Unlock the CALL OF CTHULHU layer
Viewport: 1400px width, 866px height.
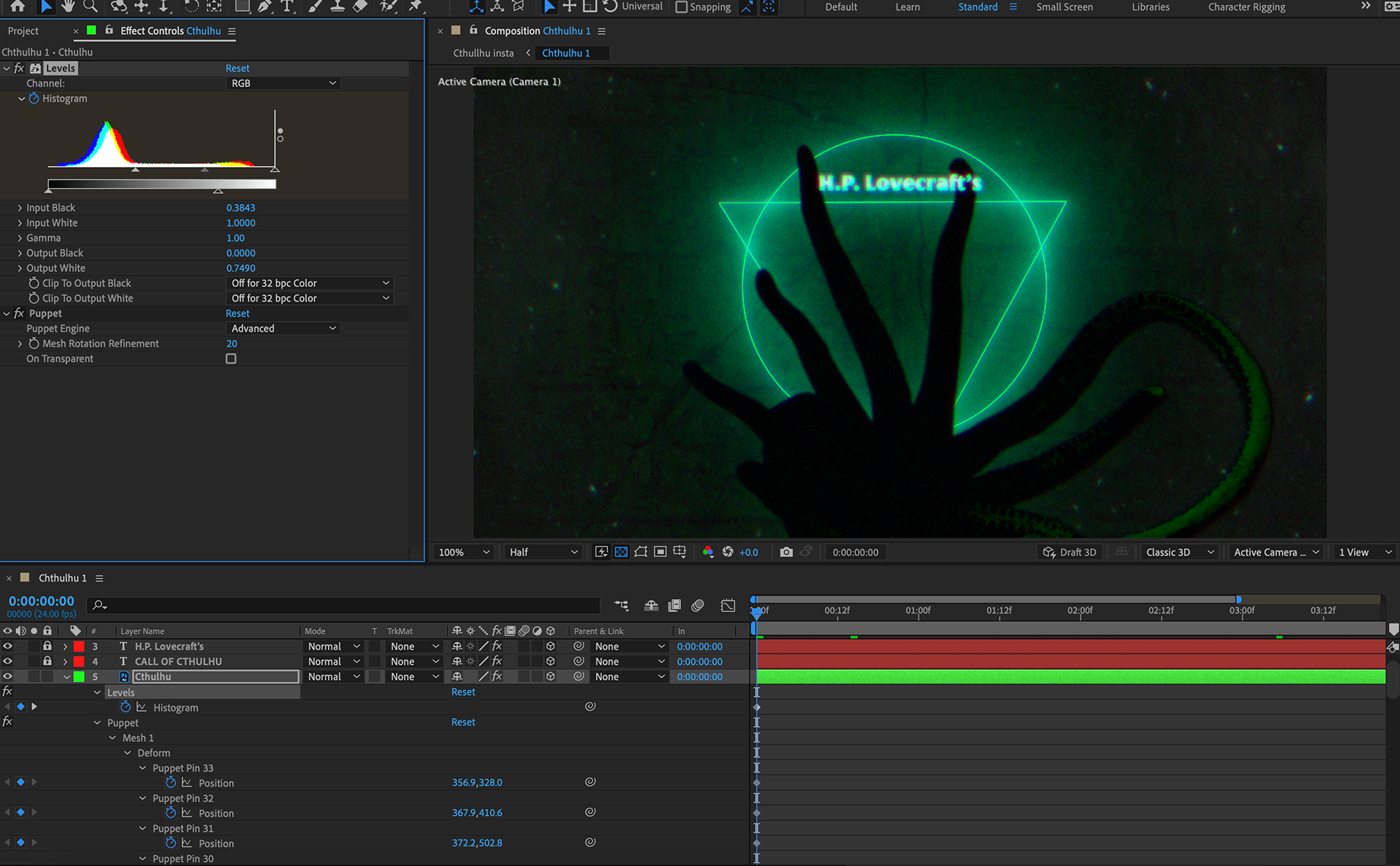(47, 661)
